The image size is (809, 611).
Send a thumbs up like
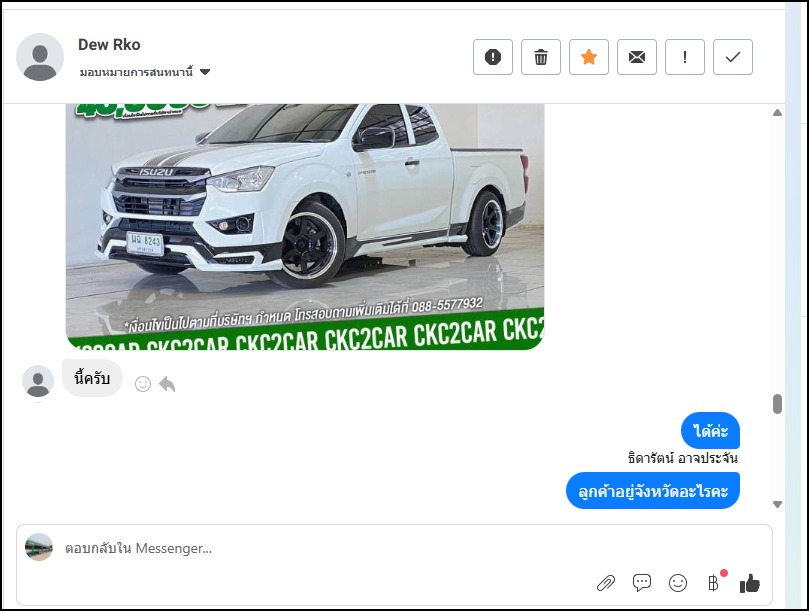point(750,584)
